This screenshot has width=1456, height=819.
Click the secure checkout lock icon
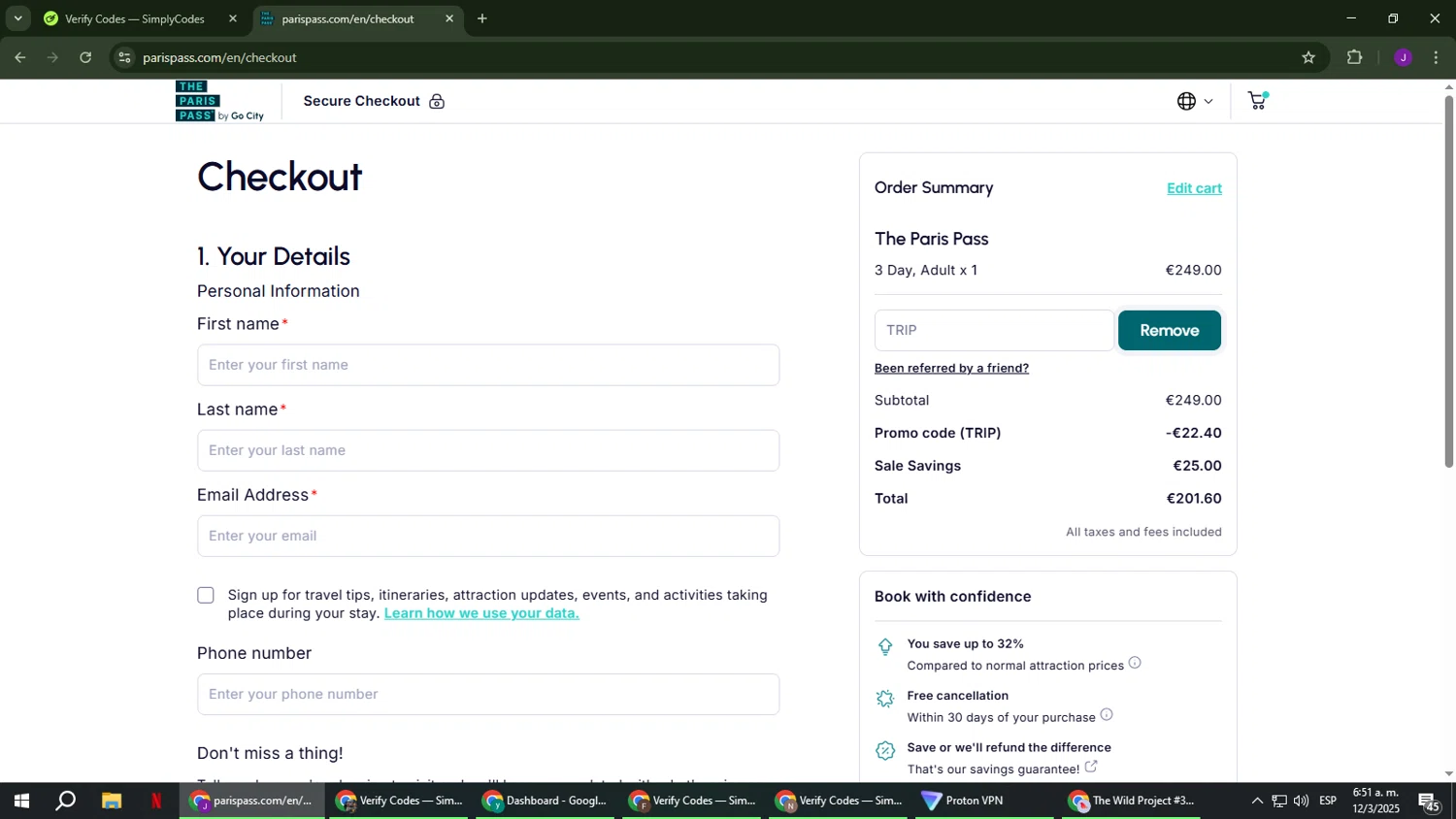tap(437, 101)
